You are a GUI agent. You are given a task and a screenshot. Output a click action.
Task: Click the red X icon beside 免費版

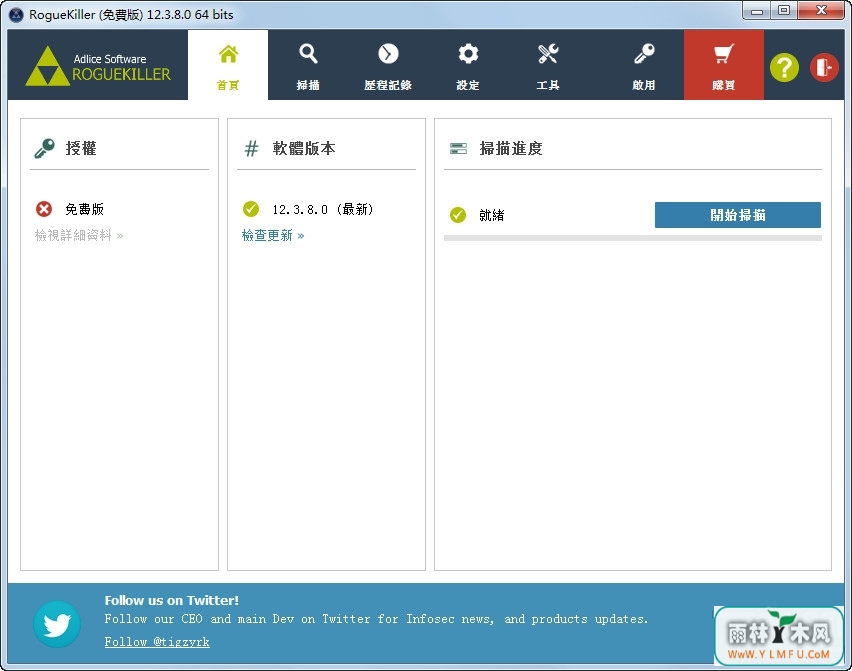pyautogui.click(x=44, y=209)
